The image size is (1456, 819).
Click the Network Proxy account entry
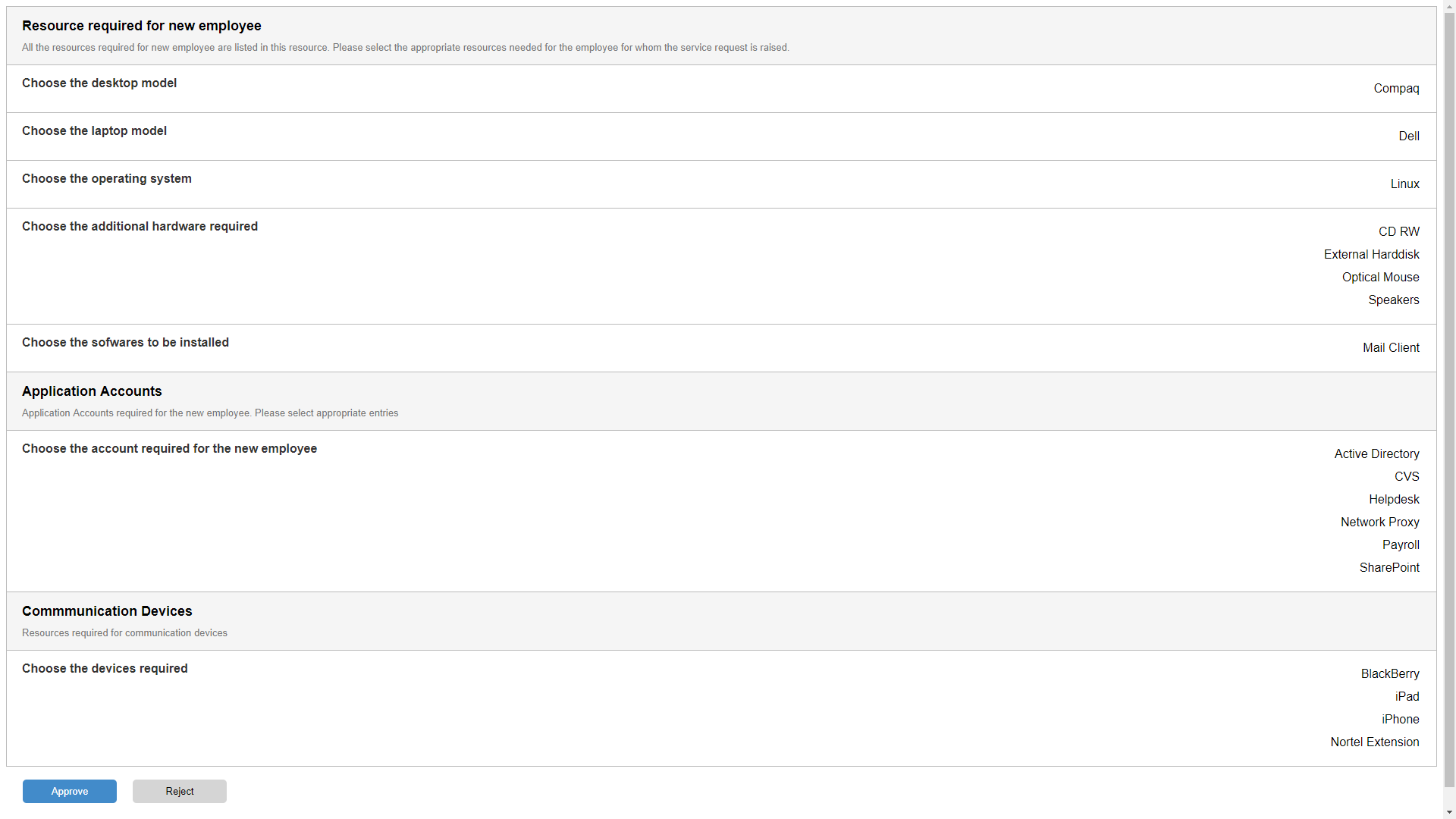[x=1379, y=522]
